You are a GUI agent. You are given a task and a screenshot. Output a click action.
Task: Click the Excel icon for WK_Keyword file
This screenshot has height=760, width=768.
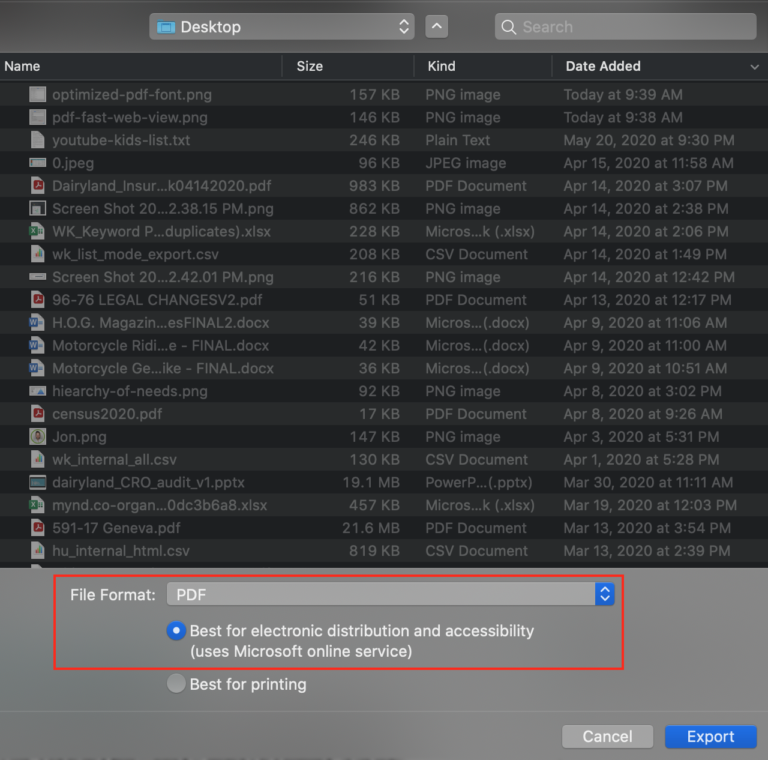point(38,231)
